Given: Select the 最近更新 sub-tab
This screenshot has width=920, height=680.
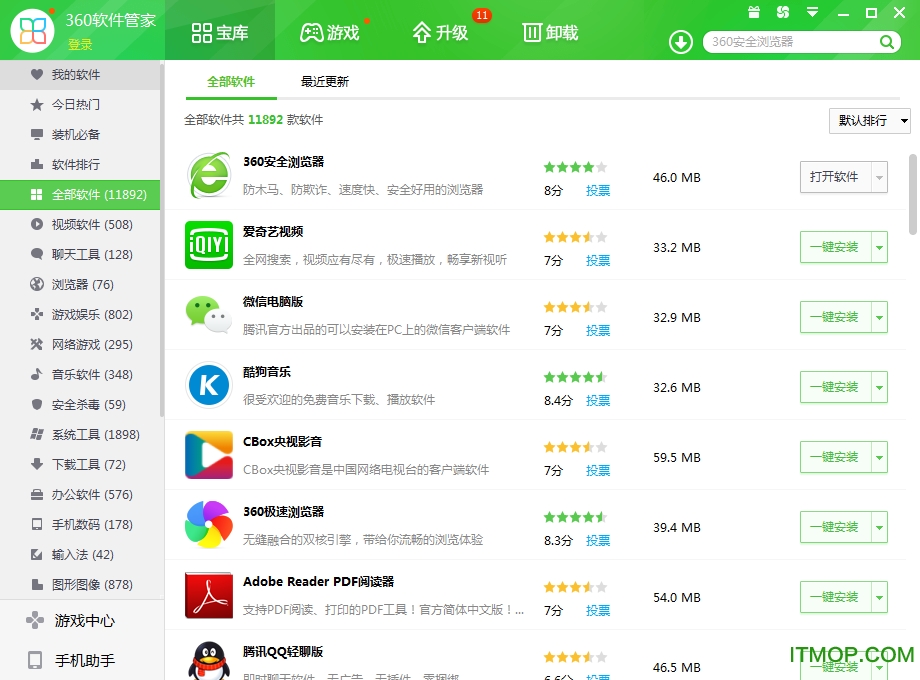Looking at the screenshot, I should [x=324, y=82].
